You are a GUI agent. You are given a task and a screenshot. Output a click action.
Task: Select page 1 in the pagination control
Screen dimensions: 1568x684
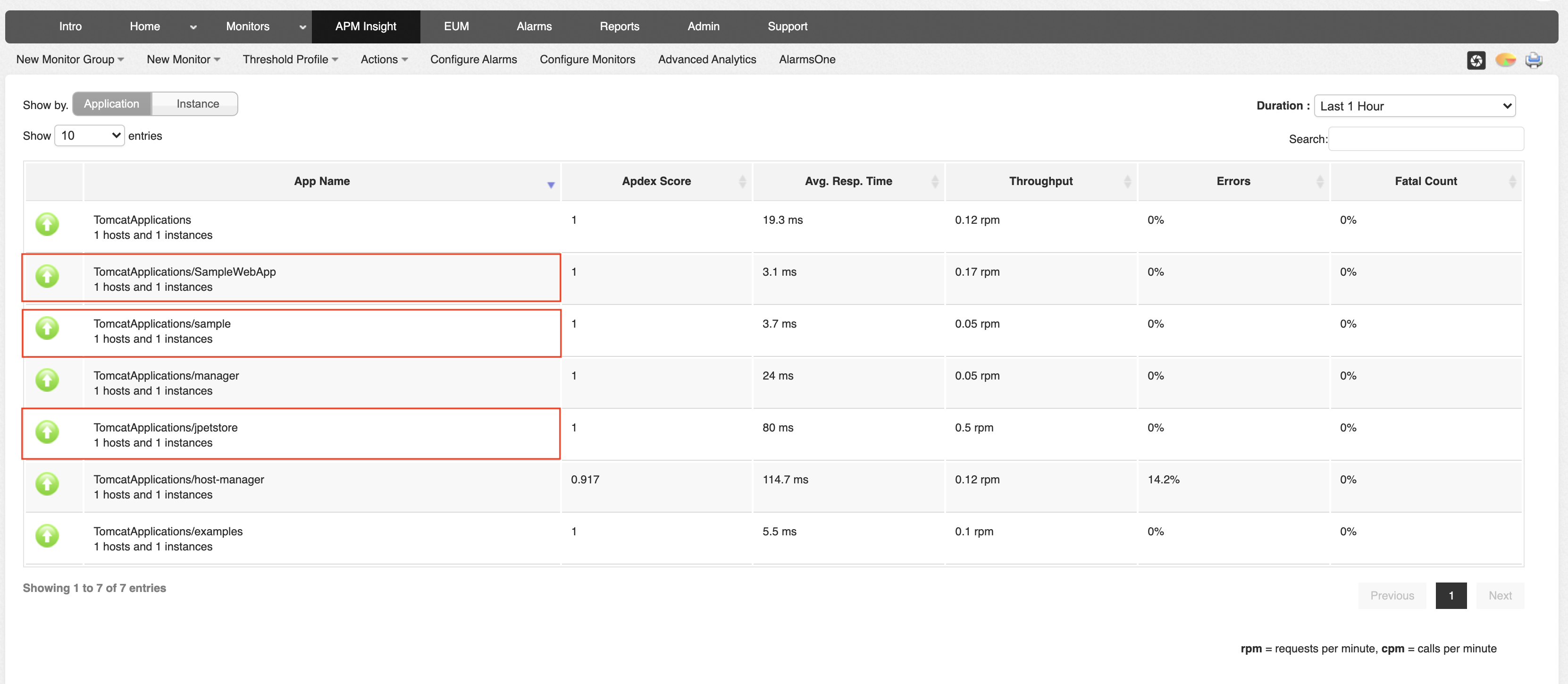click(x=1452, y=595)
